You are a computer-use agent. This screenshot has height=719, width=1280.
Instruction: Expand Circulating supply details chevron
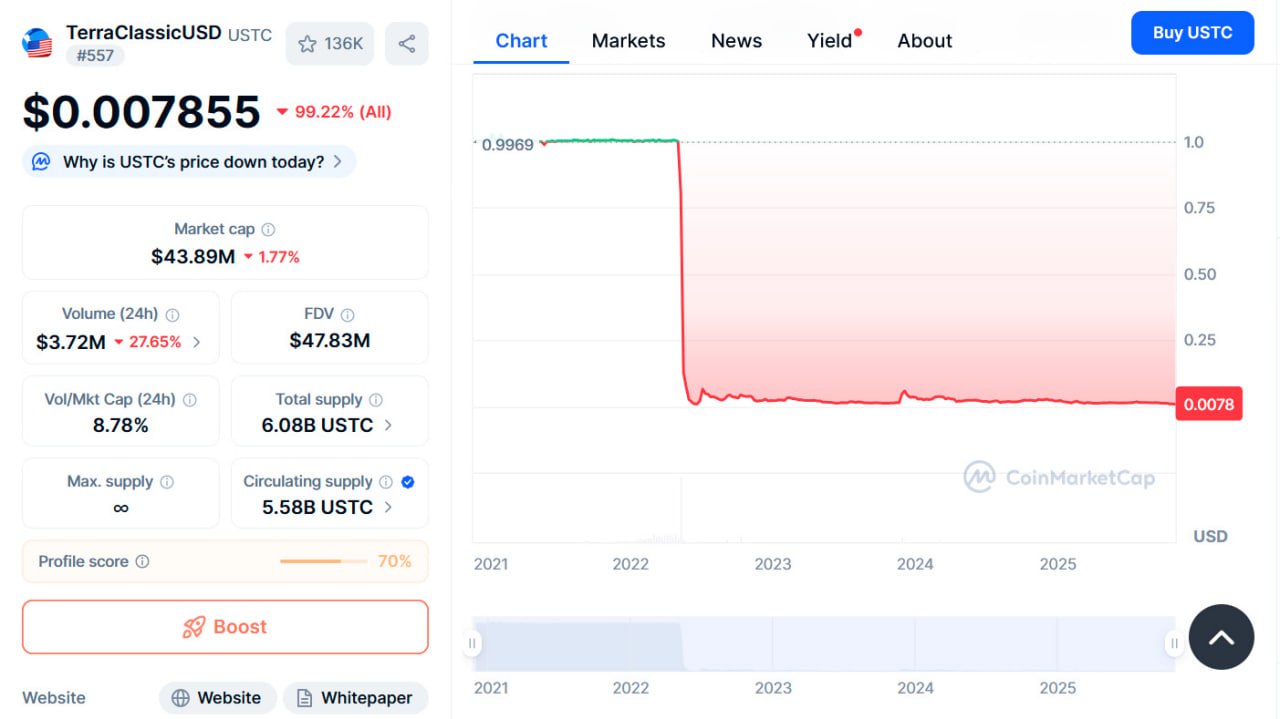(x=388, y=507)
